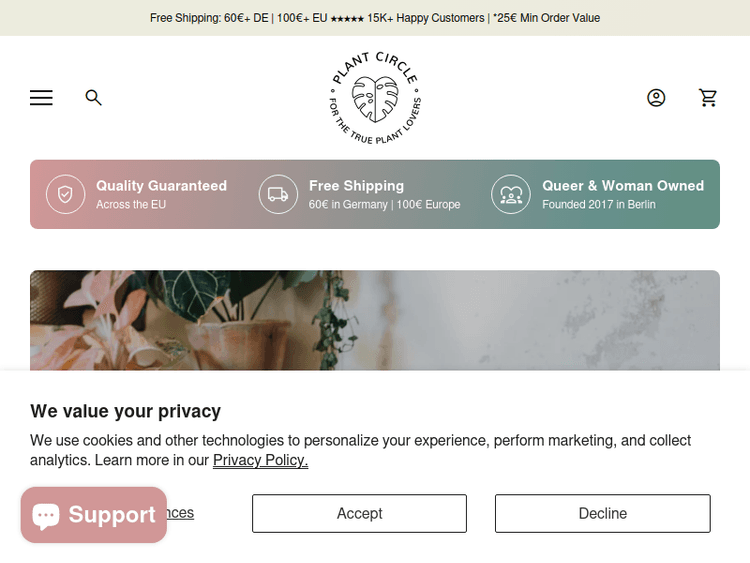This screenshot has height=563, width=750.
Task: Open the Privacy Policy link
Action: tap(260, 460)
